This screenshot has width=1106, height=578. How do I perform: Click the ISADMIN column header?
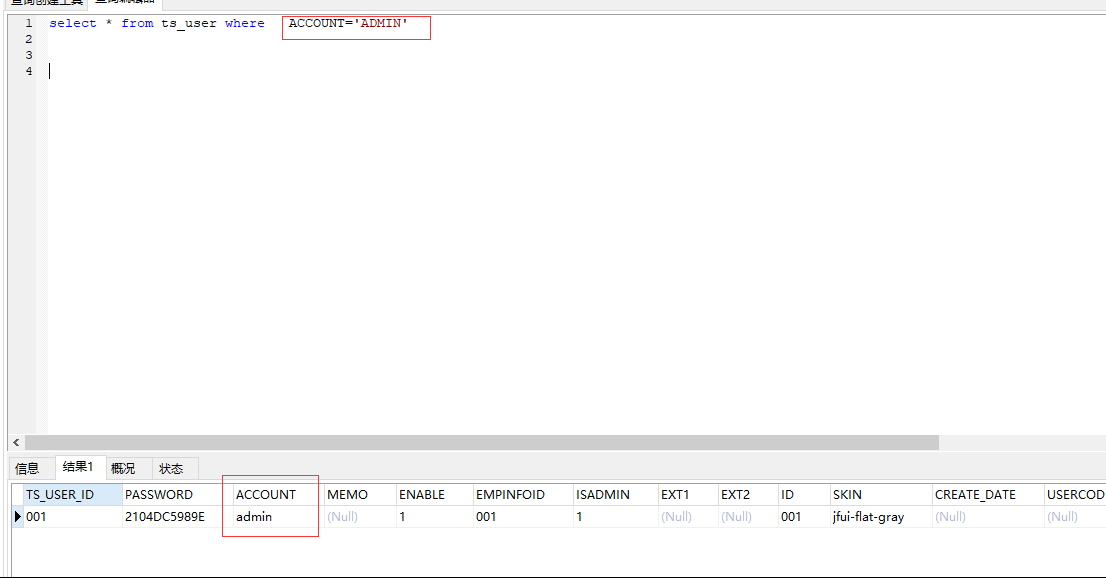coord(615,495)
